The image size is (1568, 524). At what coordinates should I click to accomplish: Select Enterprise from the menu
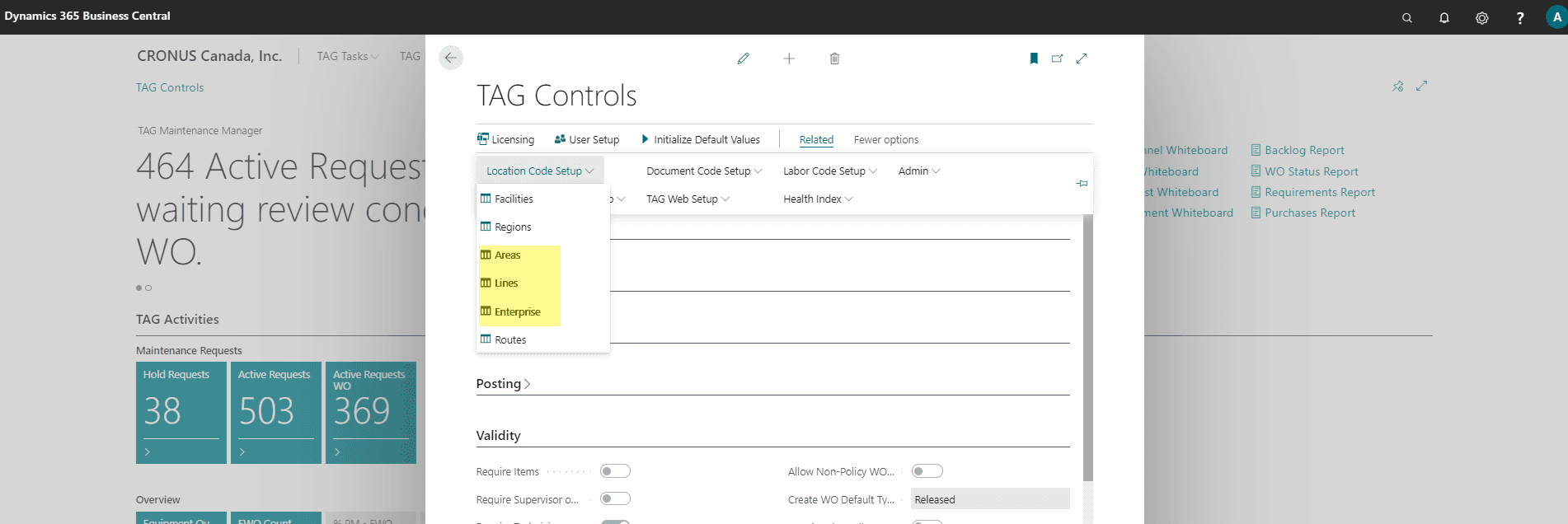click(x=542, y=311)
